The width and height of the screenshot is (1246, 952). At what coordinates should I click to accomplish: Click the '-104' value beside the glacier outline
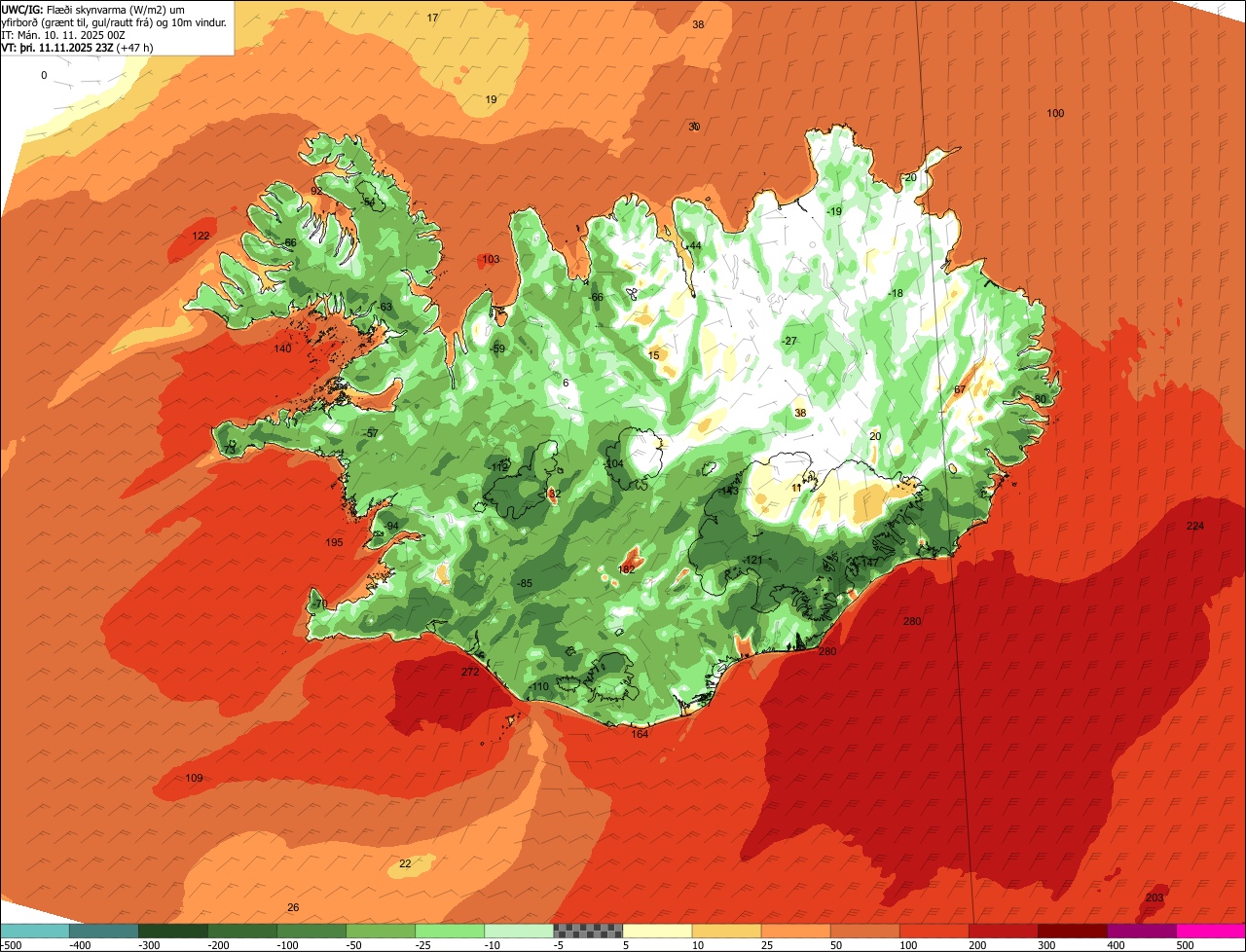point(613,463)
